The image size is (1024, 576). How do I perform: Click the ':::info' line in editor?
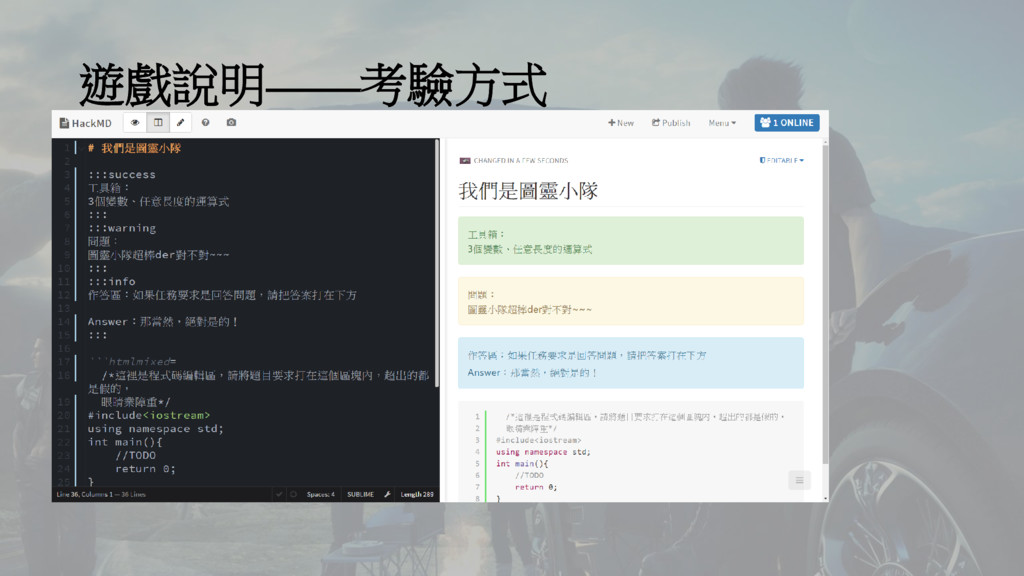point(112,281)
